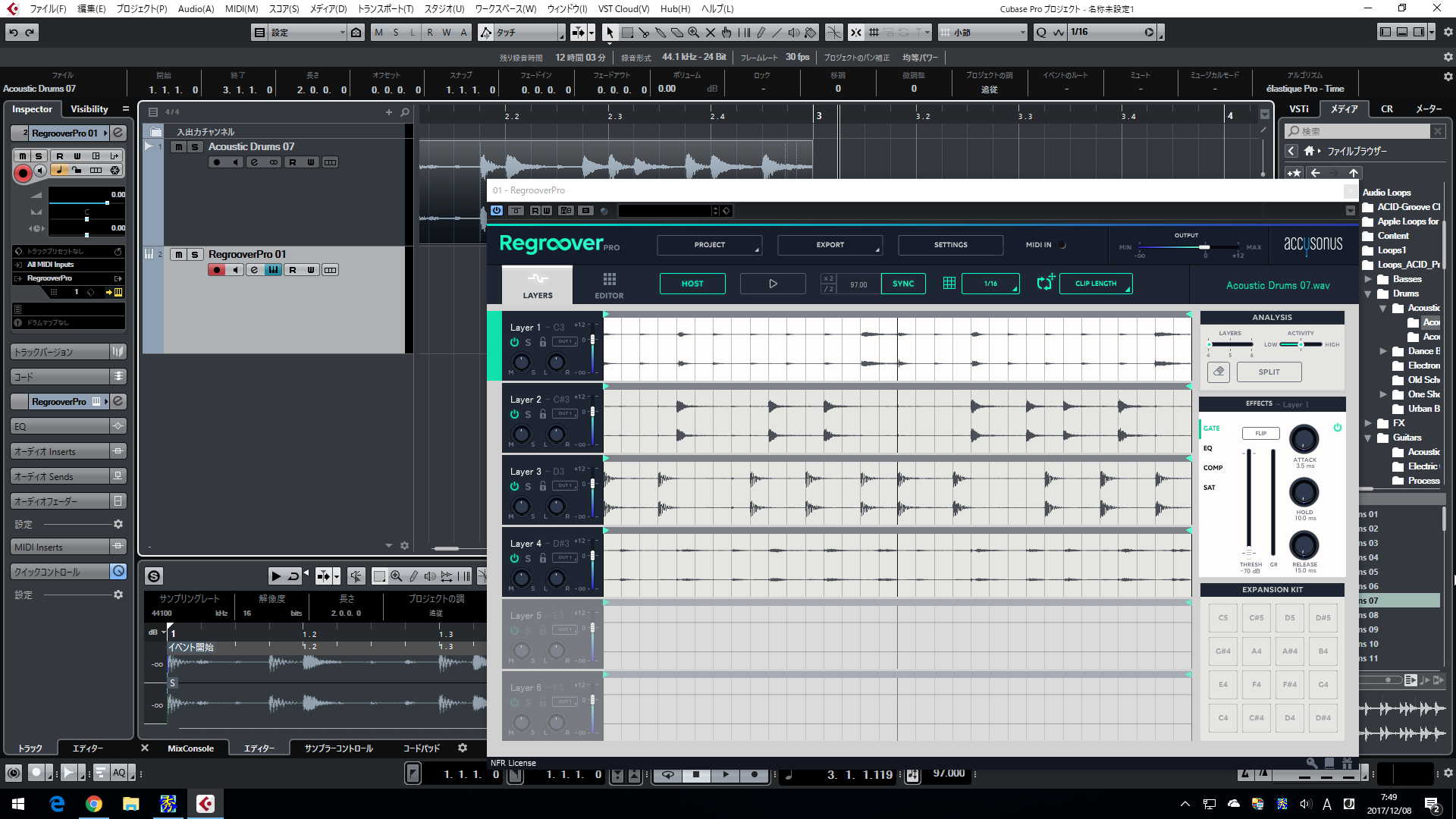Click the FLIP button in Gate effect
This screenshot has width=1456, height=819.
[x=1260, y=433]
